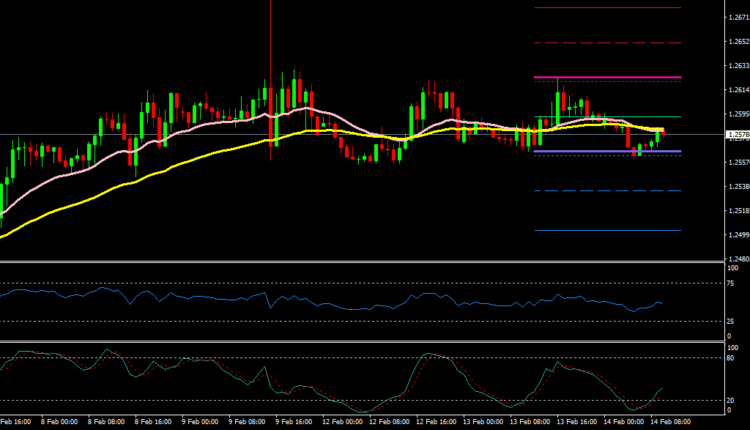Image resolution: width=750 pixels, height=430 pixels.
Task: Click the 25 level on RSI scale
Action: pyautogui.click(x=732, y=321)
